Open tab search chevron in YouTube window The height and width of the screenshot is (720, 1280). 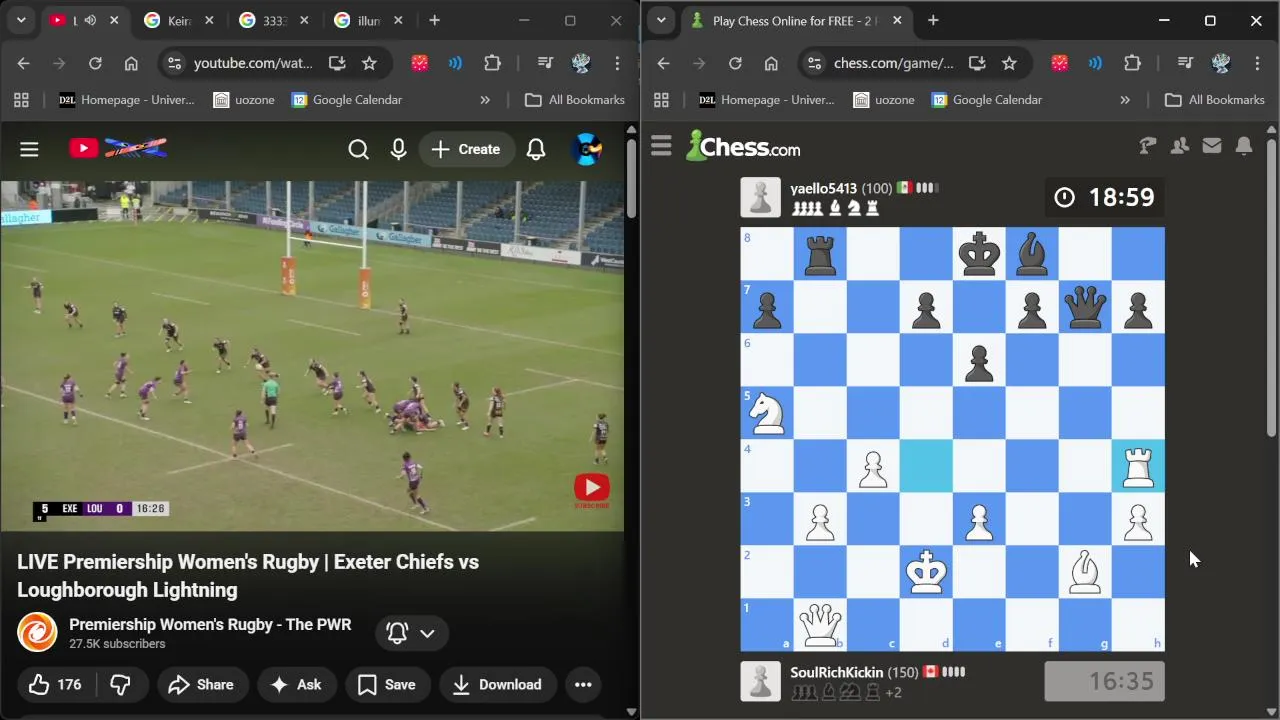[21, 20]
